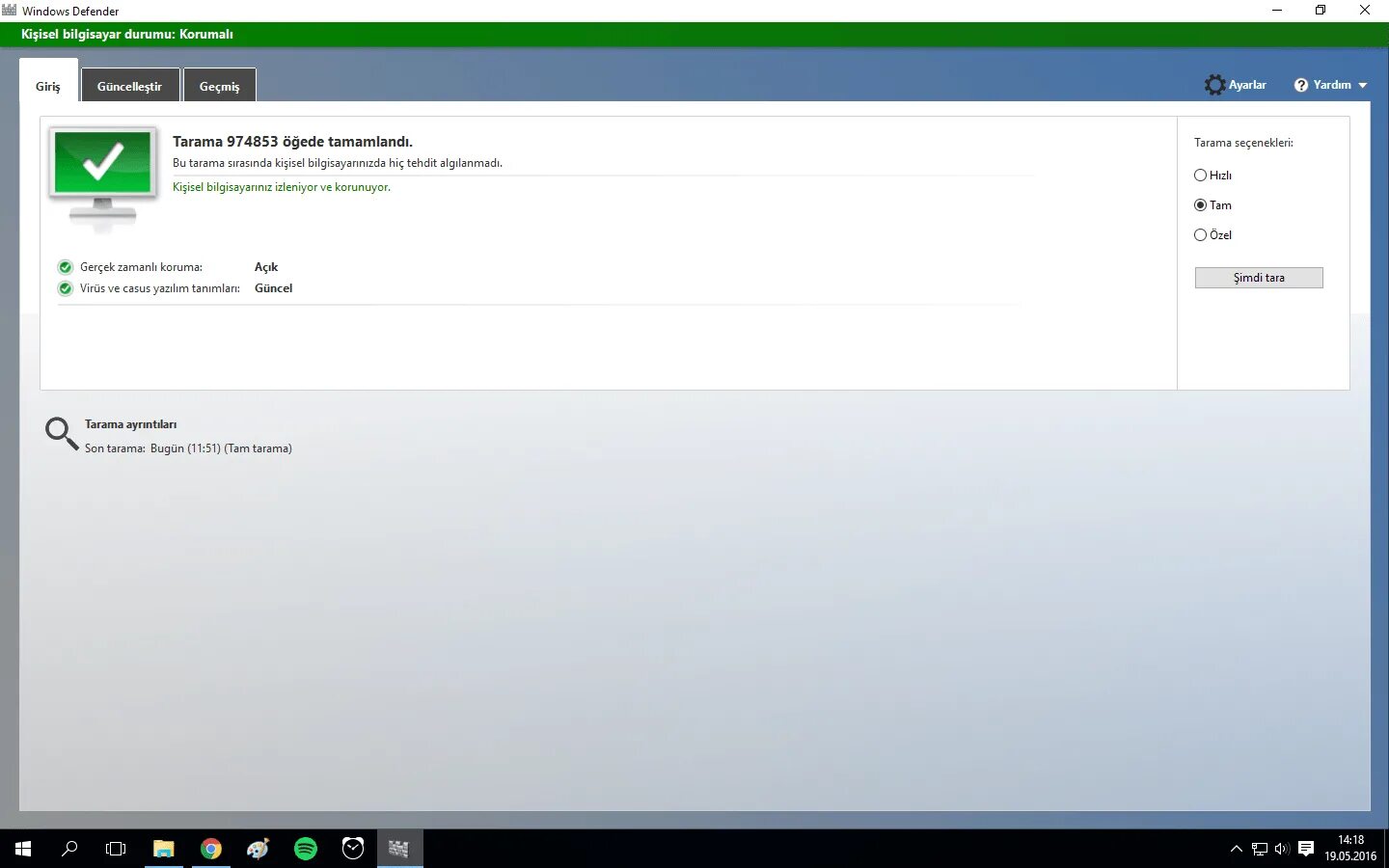Click the green check beside Virüs ve casus yazılım tanımları
Image resolution: width=1389 pixels, height=868 pixels.
[66, 288]
